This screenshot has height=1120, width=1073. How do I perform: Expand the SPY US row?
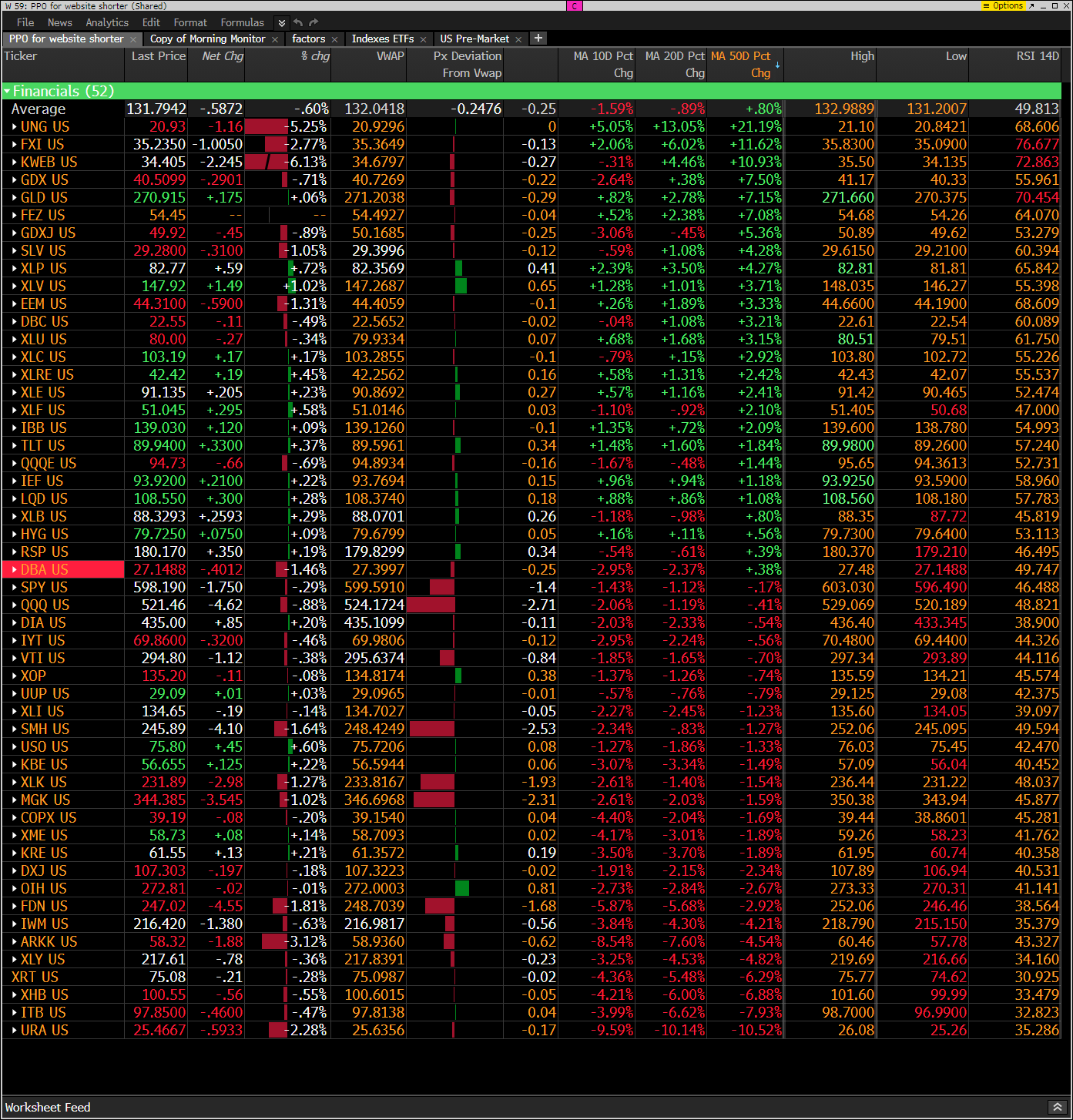point(15,587)
